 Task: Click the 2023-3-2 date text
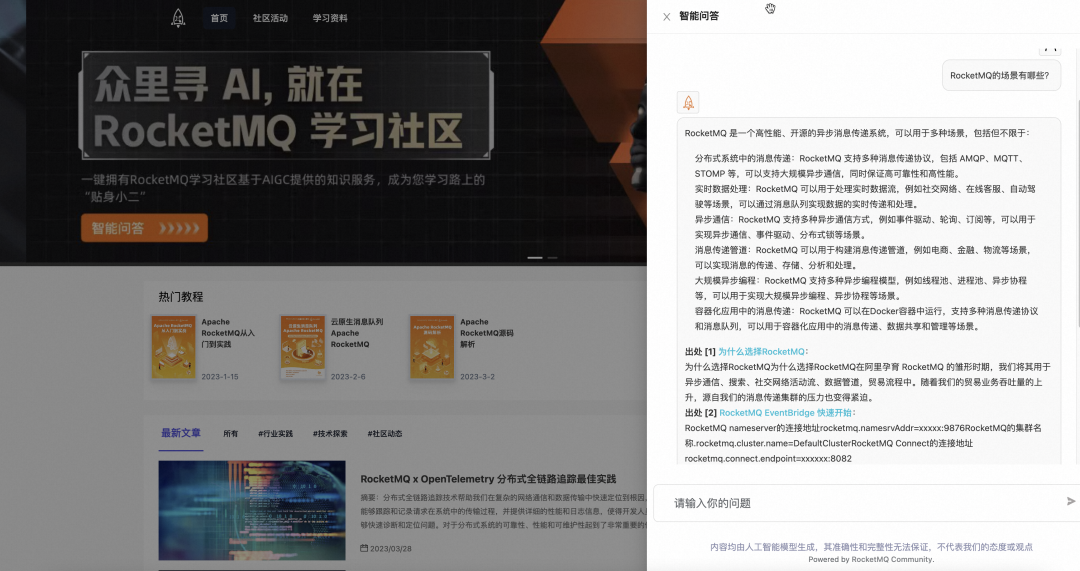[477, 377]
